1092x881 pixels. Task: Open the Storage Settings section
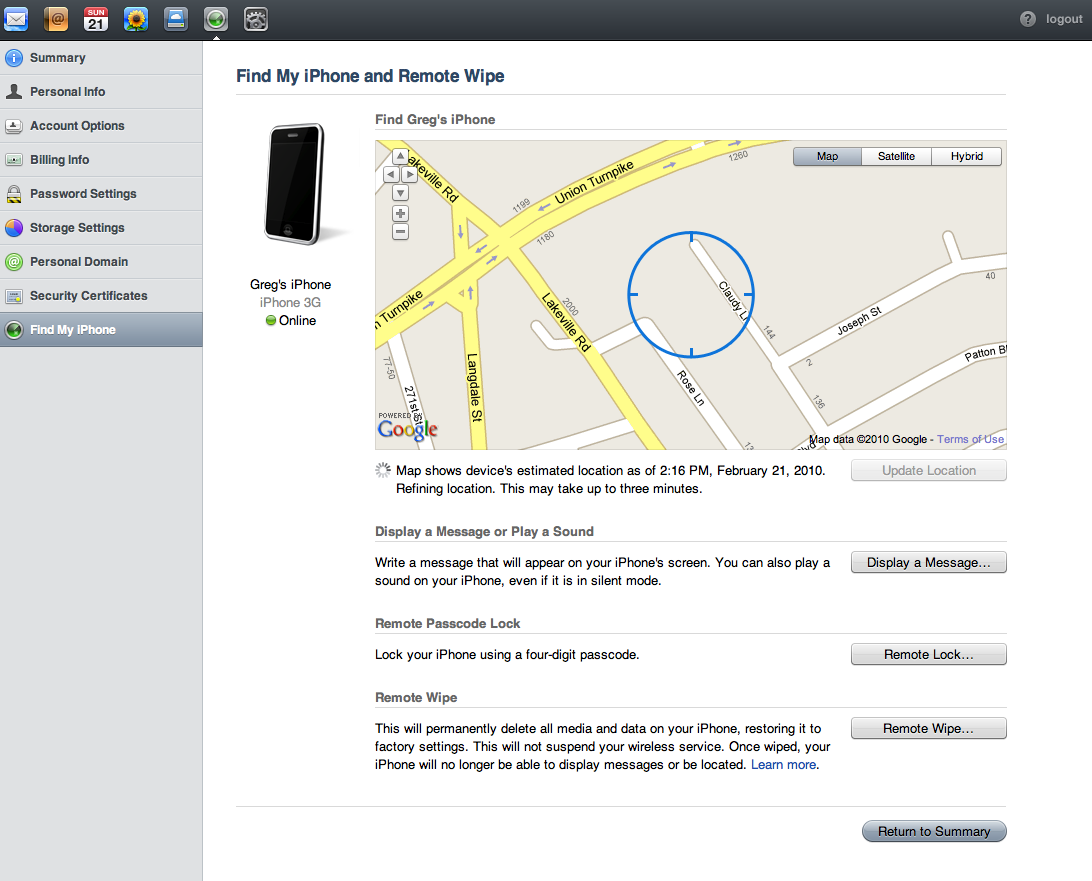(x=101, y=228)
